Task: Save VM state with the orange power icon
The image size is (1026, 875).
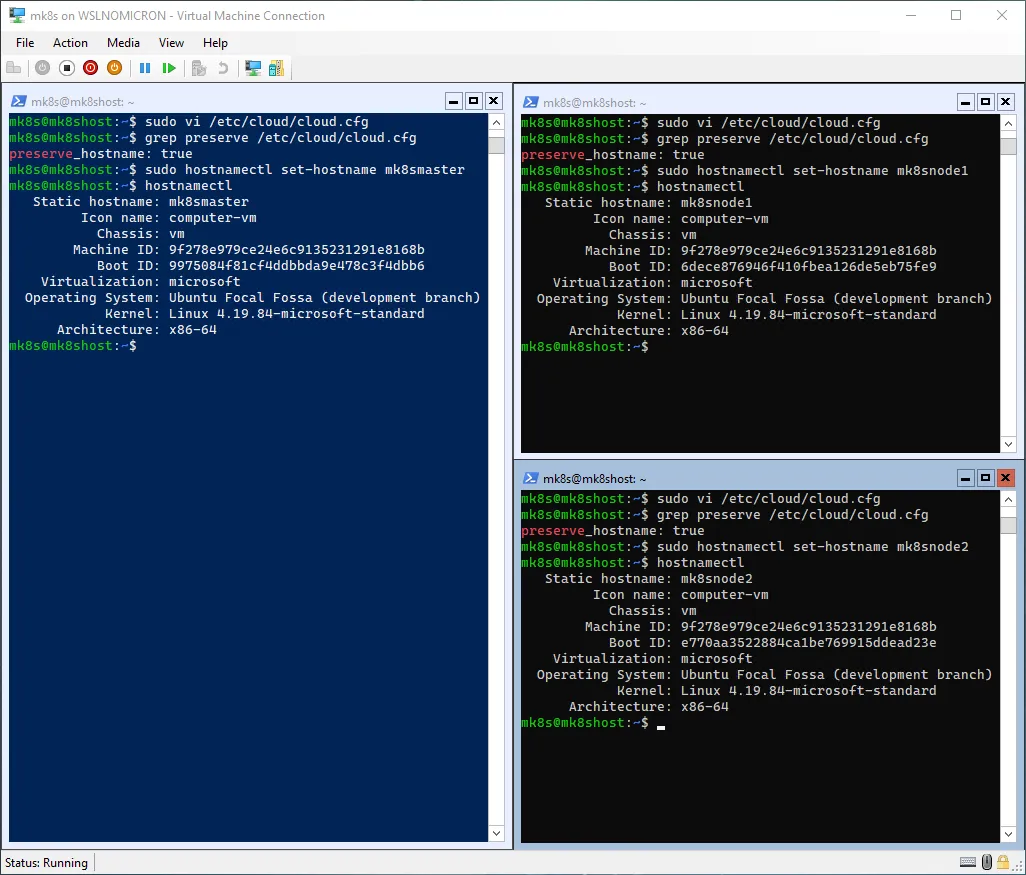Action: (114, 68)
